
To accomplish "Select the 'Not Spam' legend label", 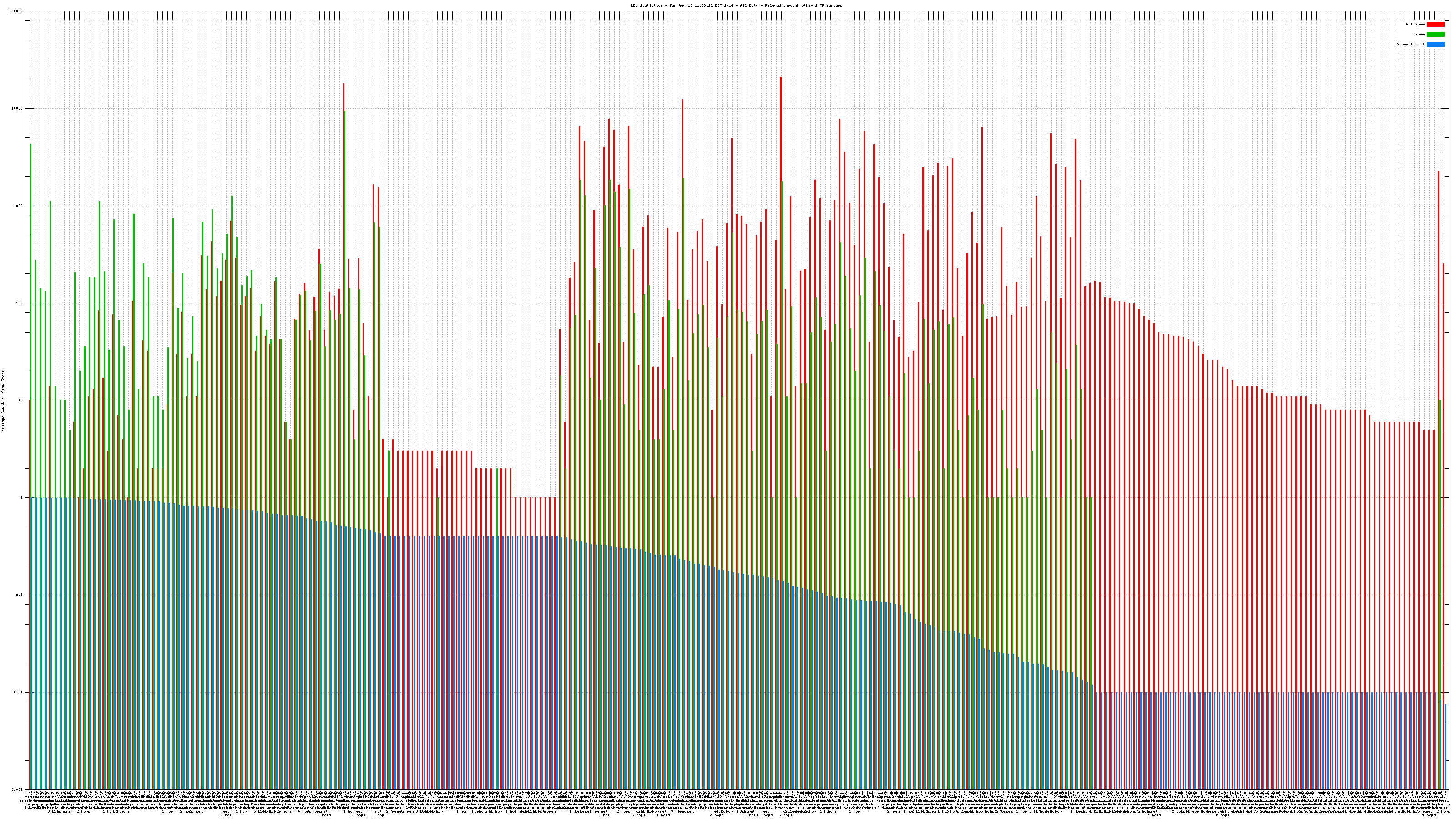I will click(1416, 24).
